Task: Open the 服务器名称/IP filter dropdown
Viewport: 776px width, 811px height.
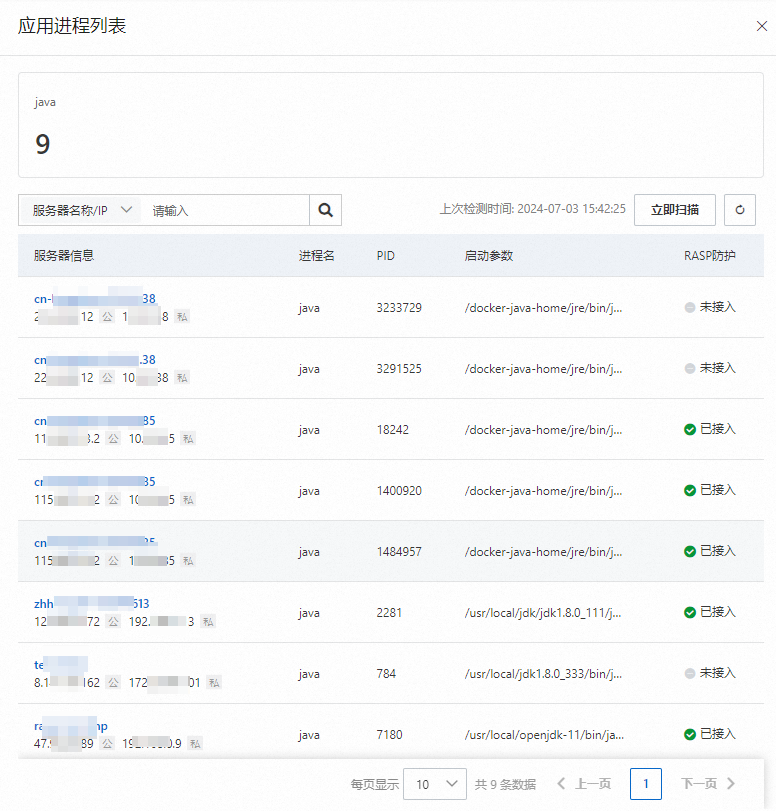Action: coord(80,210)
